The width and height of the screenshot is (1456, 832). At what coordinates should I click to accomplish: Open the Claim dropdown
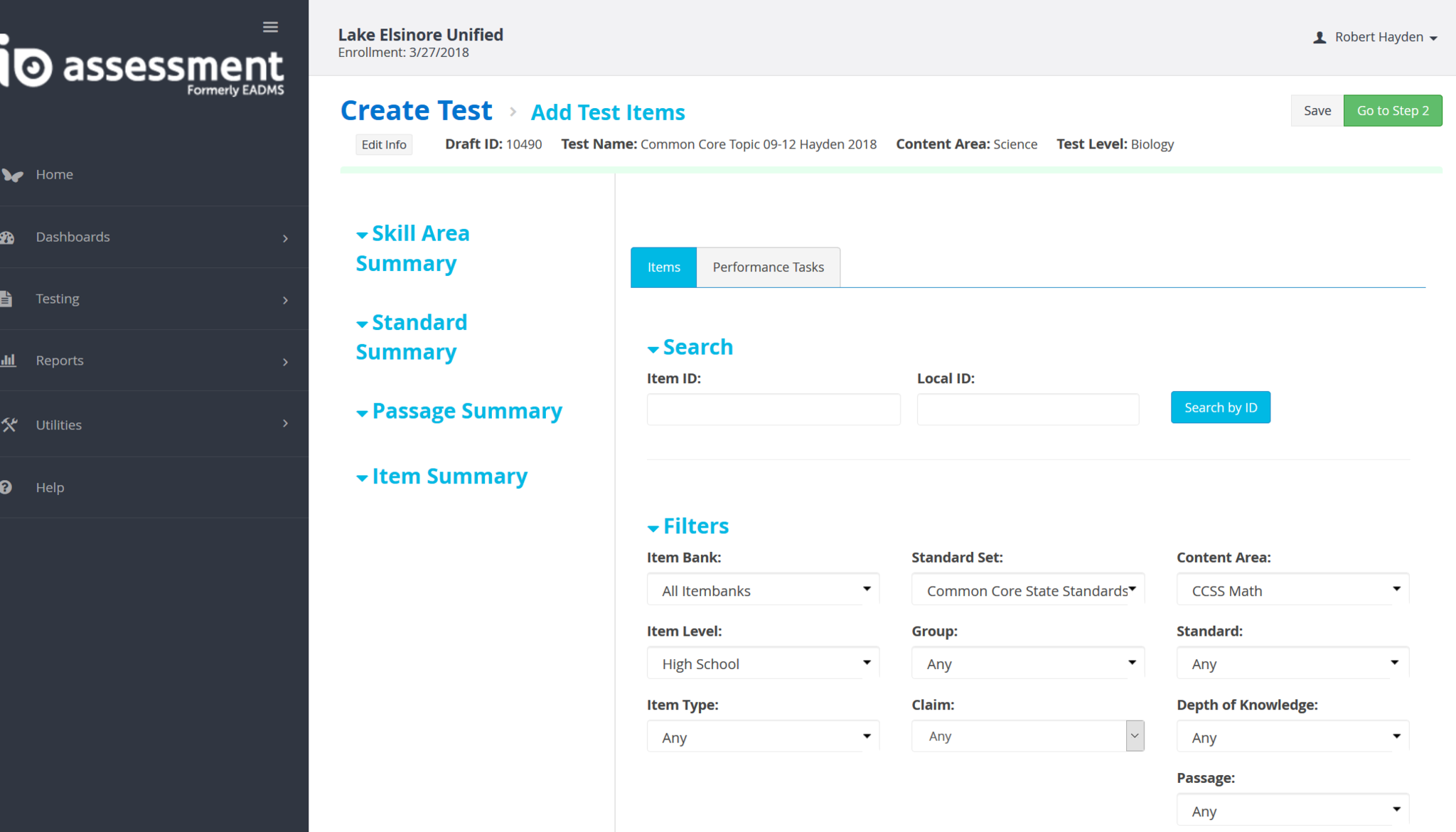1027,736
